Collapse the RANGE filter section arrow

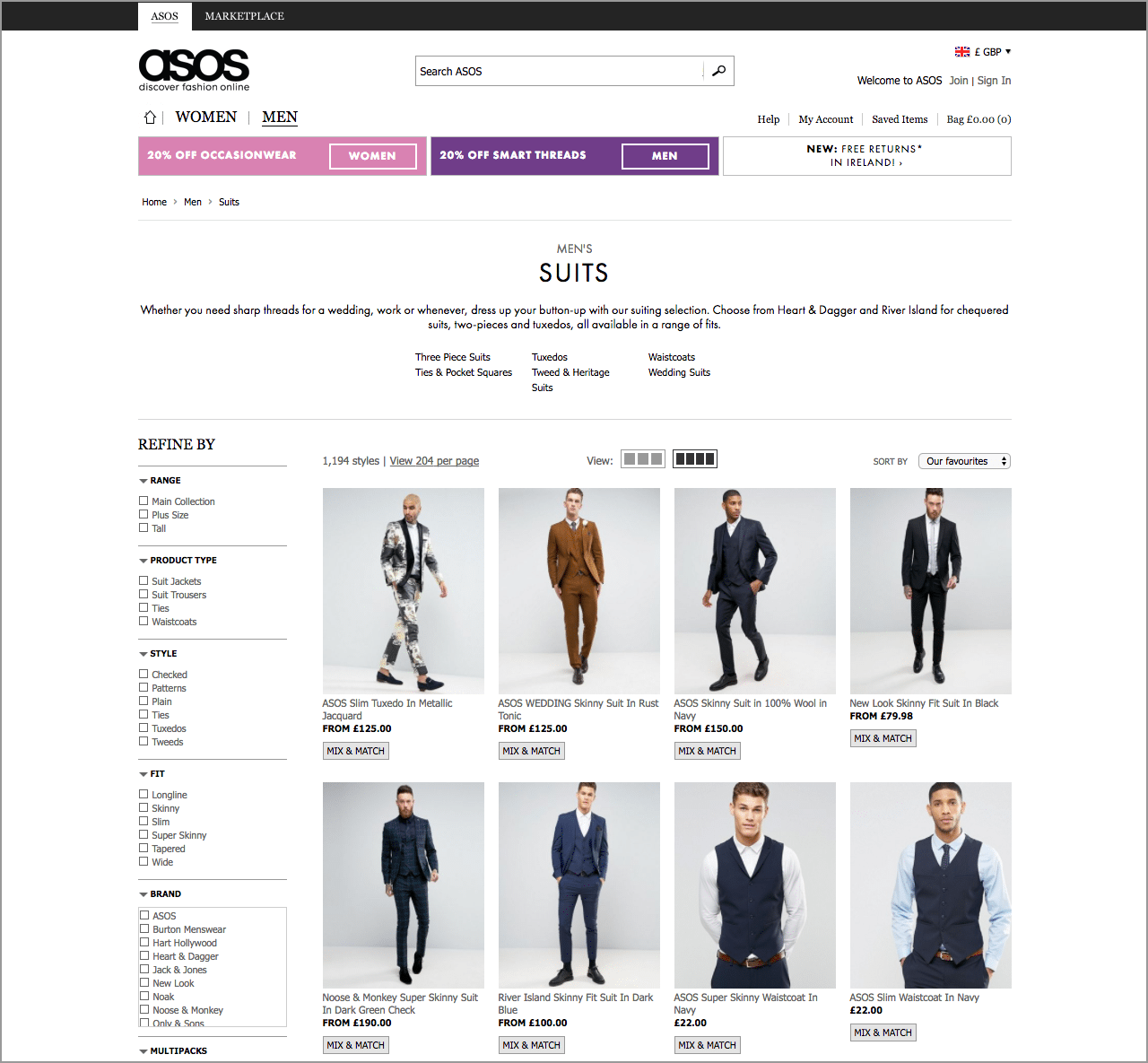[143, 481]
